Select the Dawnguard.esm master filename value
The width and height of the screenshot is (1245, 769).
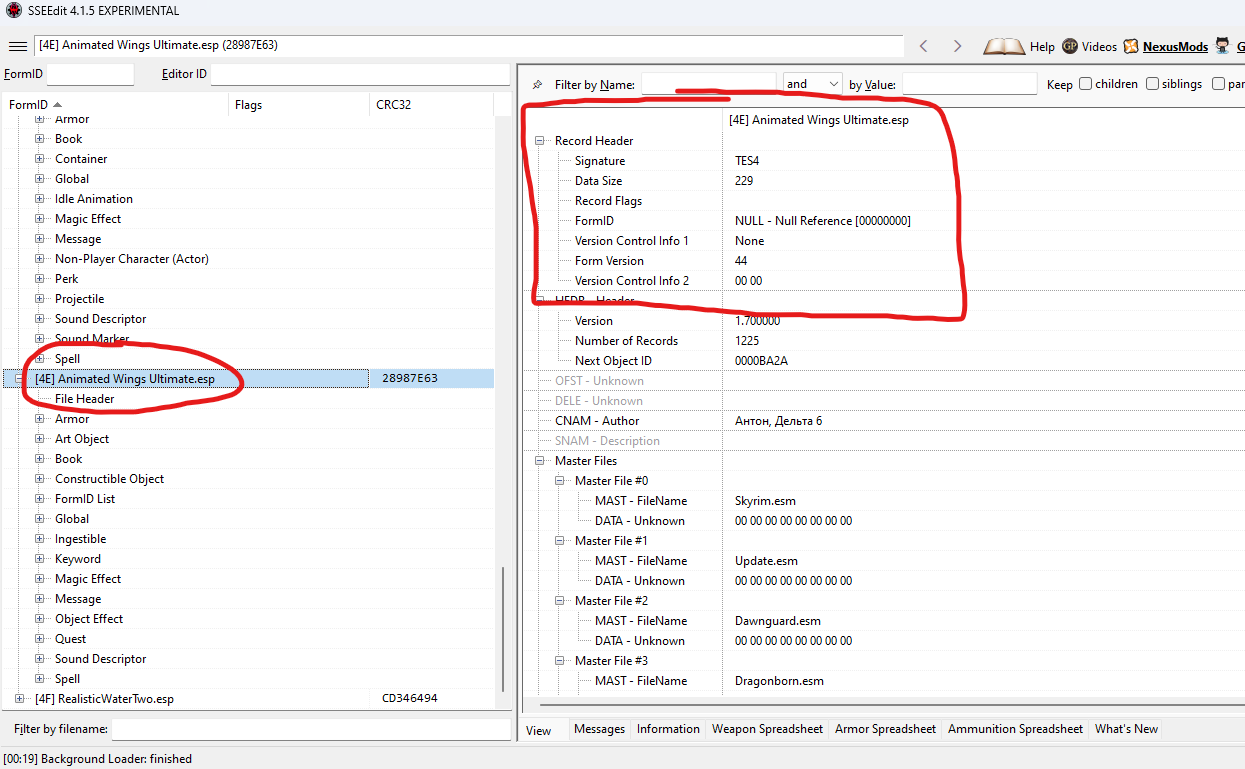pyautogui.click(x=778, y=621)
